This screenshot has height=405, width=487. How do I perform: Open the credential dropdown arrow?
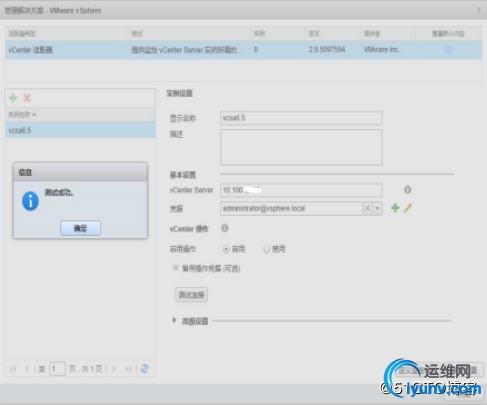click(377, 209)
